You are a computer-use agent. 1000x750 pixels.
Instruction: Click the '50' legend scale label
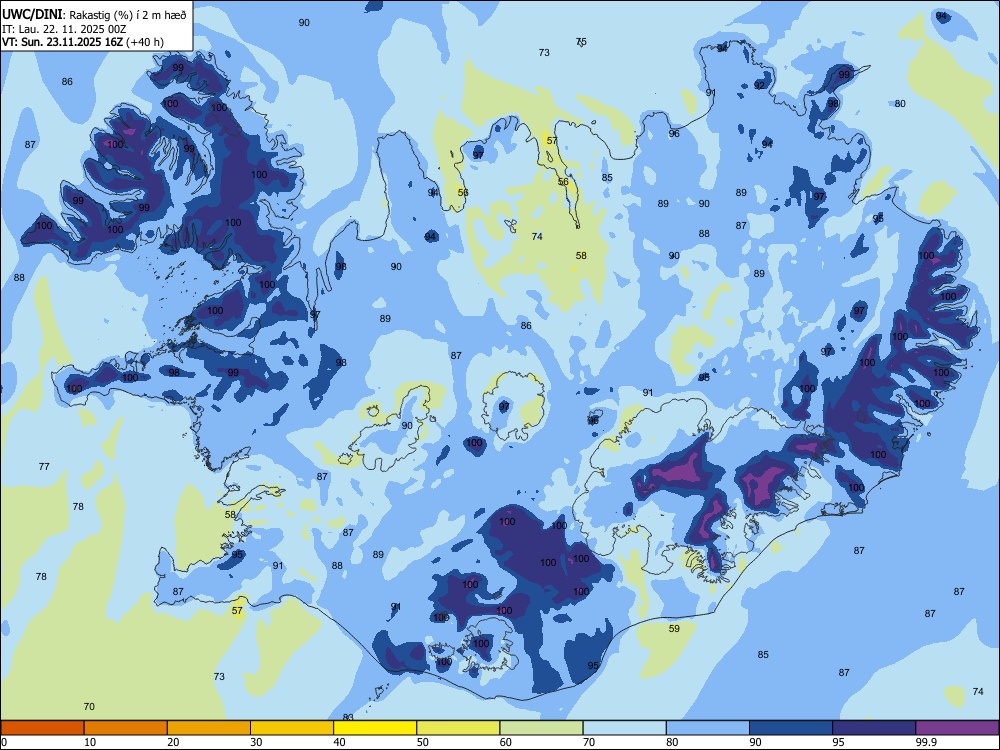(423, 742)
